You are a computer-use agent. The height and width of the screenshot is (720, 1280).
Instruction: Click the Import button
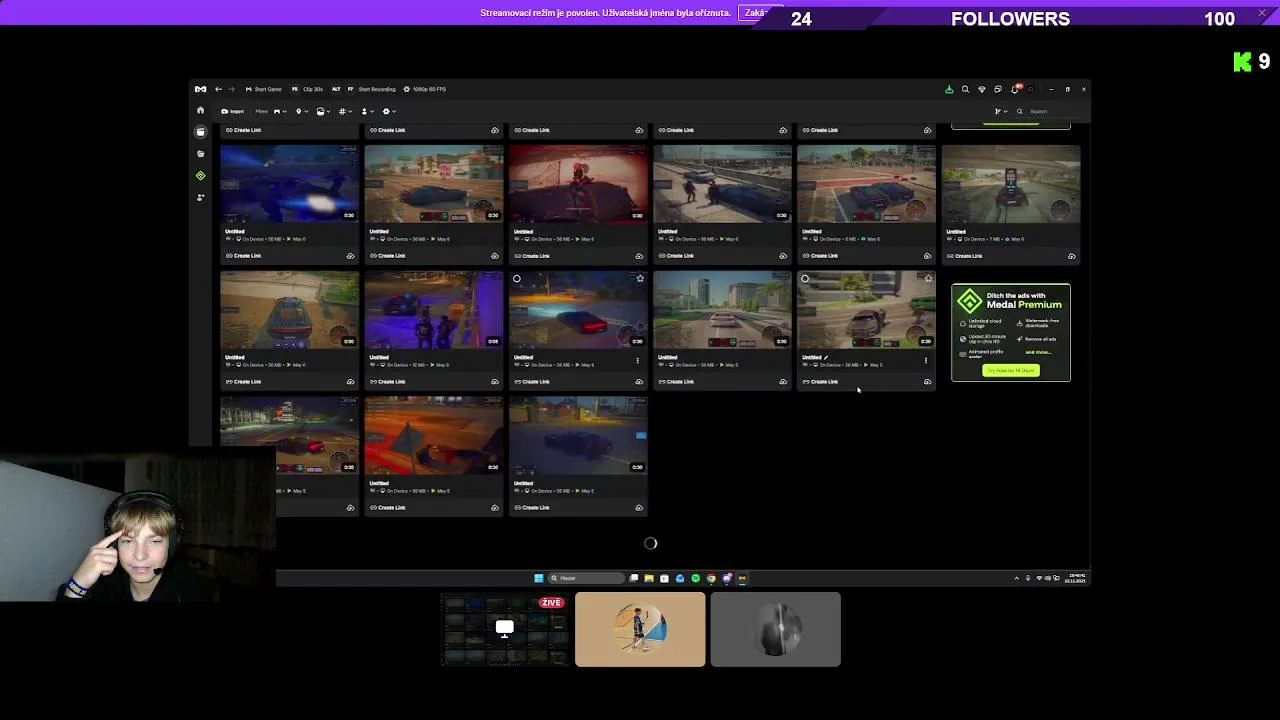coord(232,111)
